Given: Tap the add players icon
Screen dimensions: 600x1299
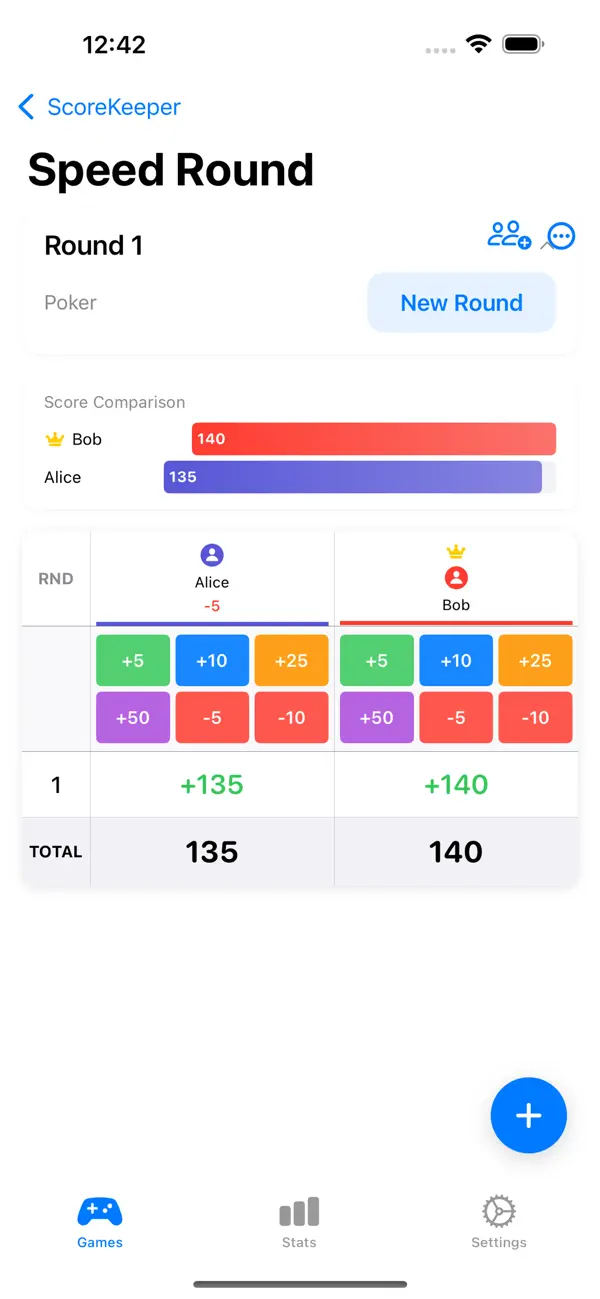Looking at the screenshot, I should tap(508, 235).
